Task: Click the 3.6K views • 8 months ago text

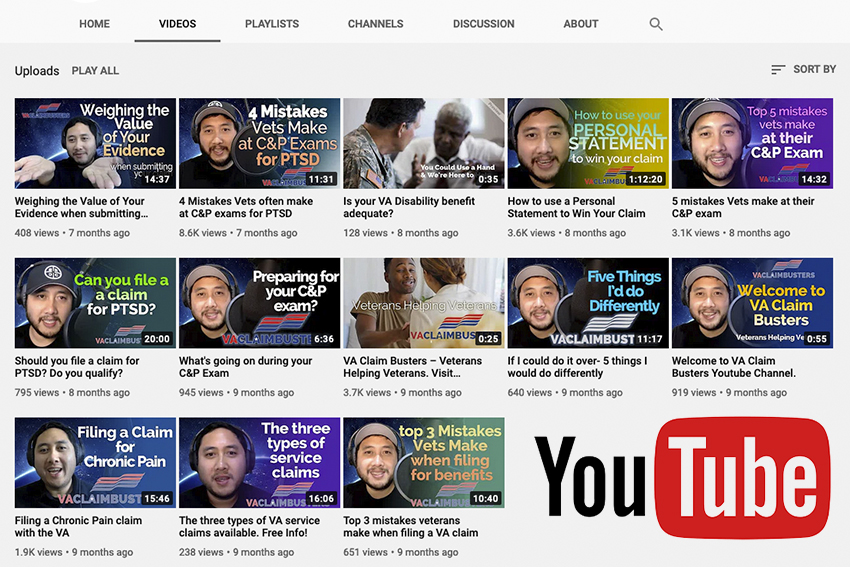Action: (x=566, y=233)
